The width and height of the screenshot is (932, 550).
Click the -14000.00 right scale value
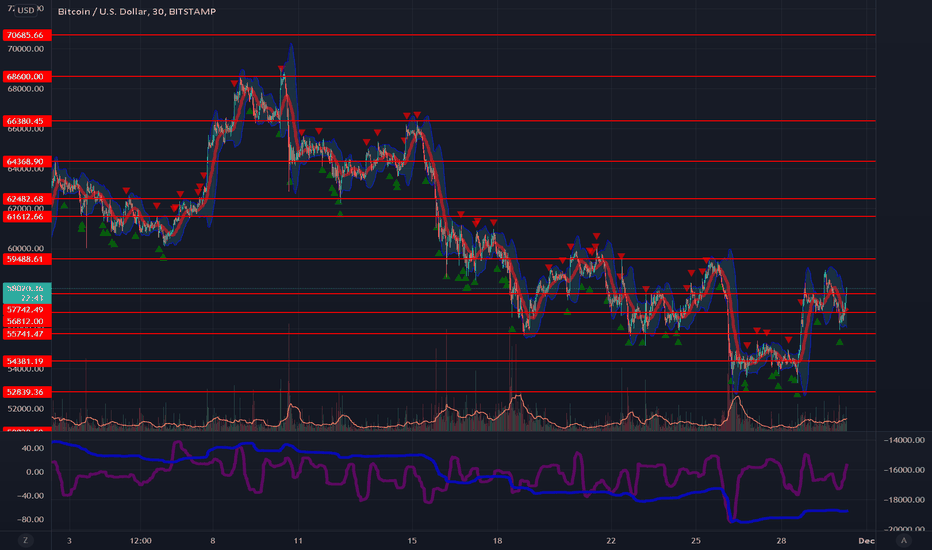[904, 440]
